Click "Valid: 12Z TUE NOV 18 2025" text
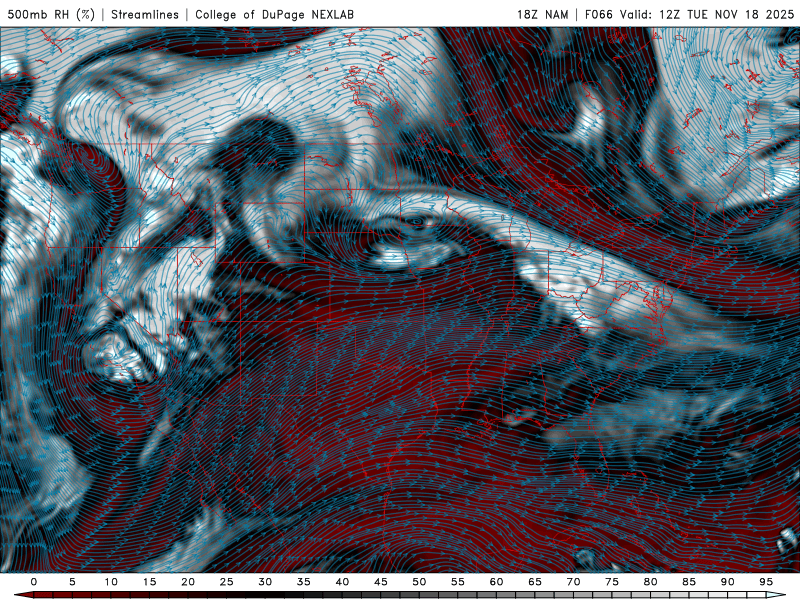Viewport: 800px width, 600px height. (707, 14)
